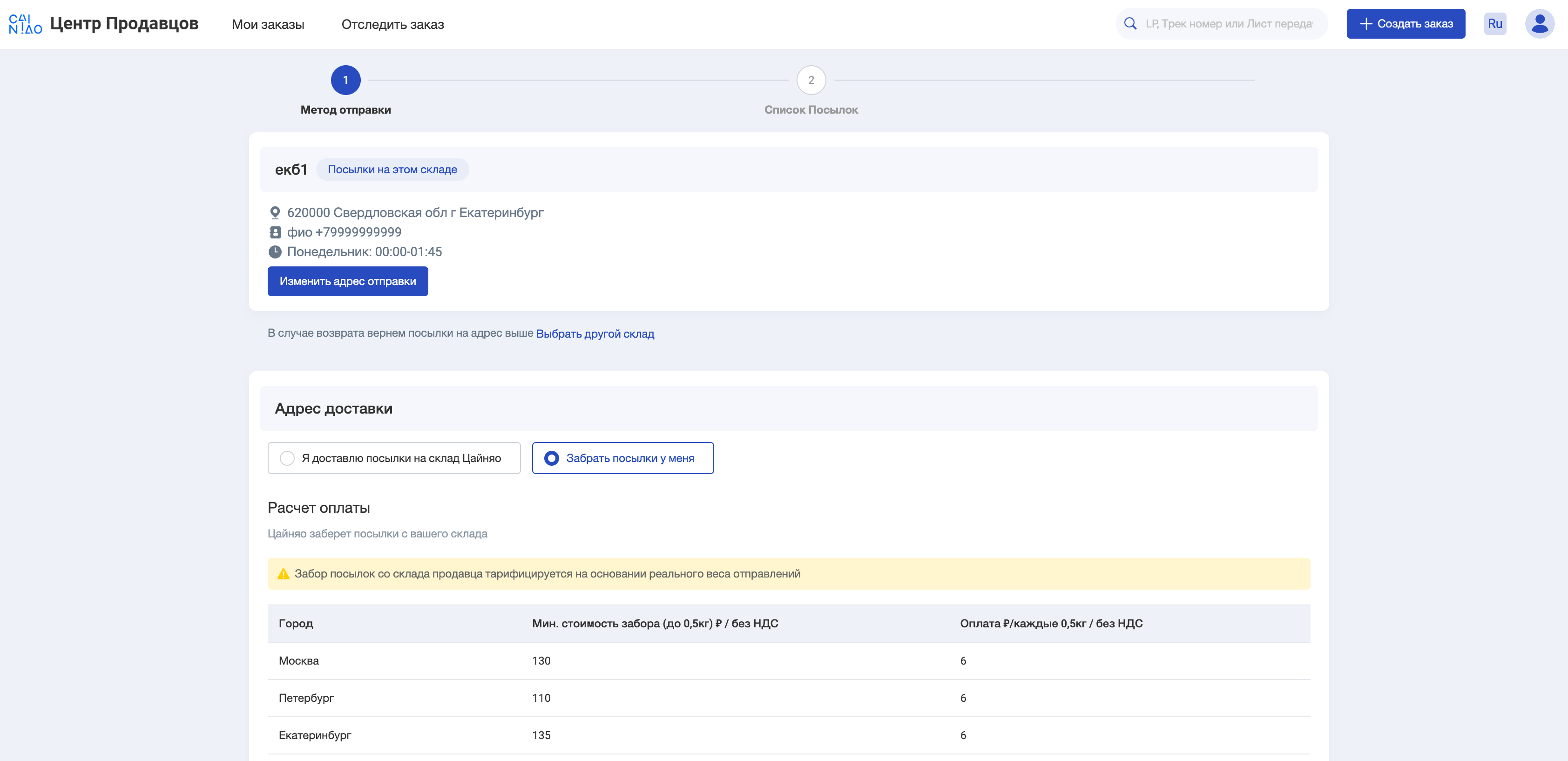Click the Цайнио logo icon top left

tap(25, 24)
